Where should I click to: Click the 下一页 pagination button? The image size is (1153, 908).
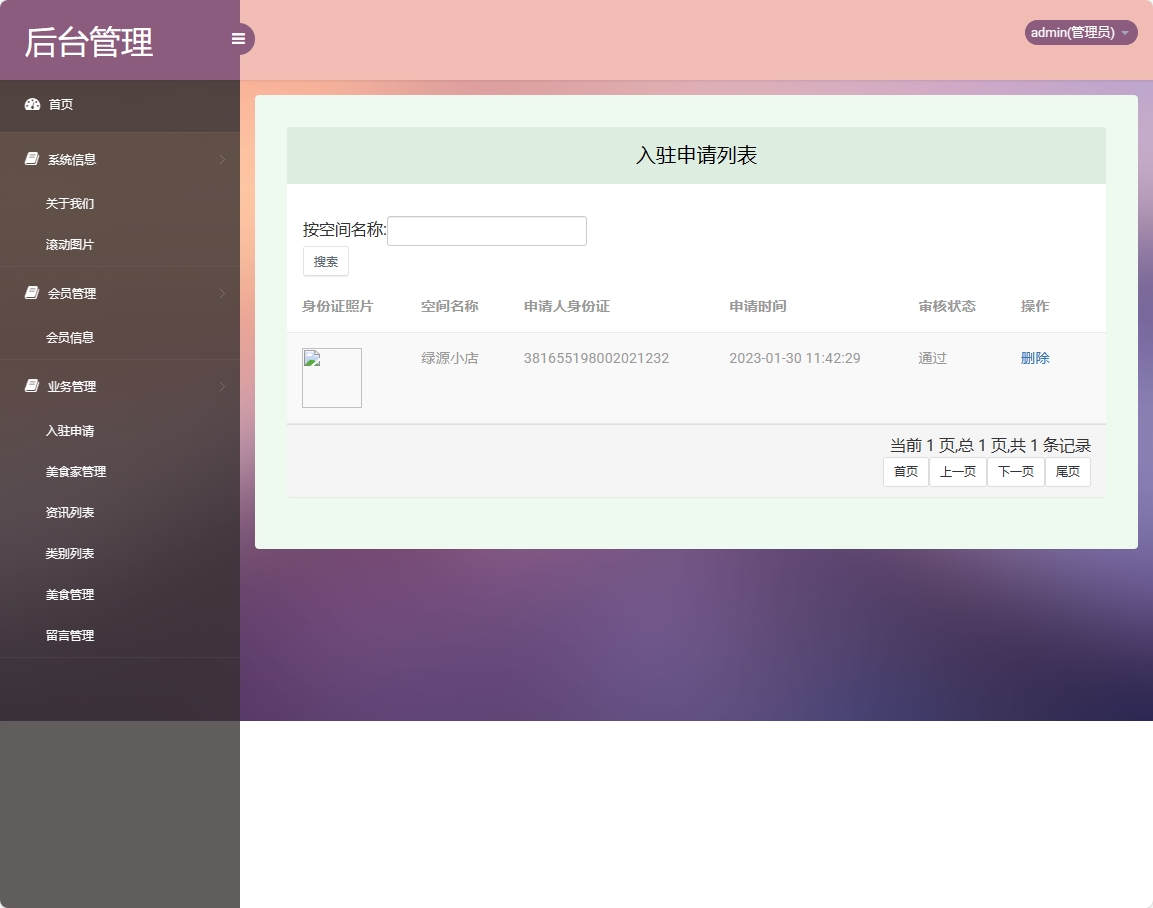coord(1015,472)
